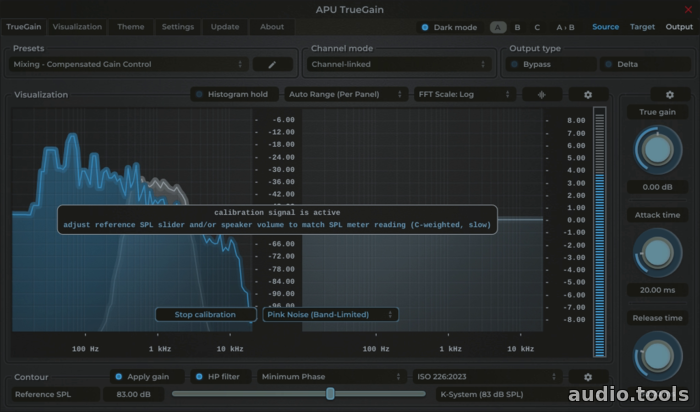Viewport: 700px width, 412px height.
Task: Switch to the Visualization tab
Action: (x=77, y=27)
